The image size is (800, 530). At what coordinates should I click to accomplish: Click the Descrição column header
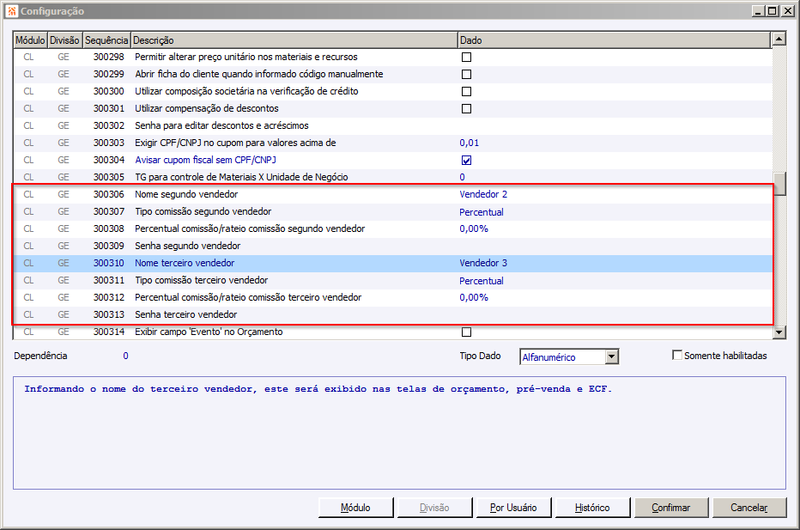[x=294, y=40]
